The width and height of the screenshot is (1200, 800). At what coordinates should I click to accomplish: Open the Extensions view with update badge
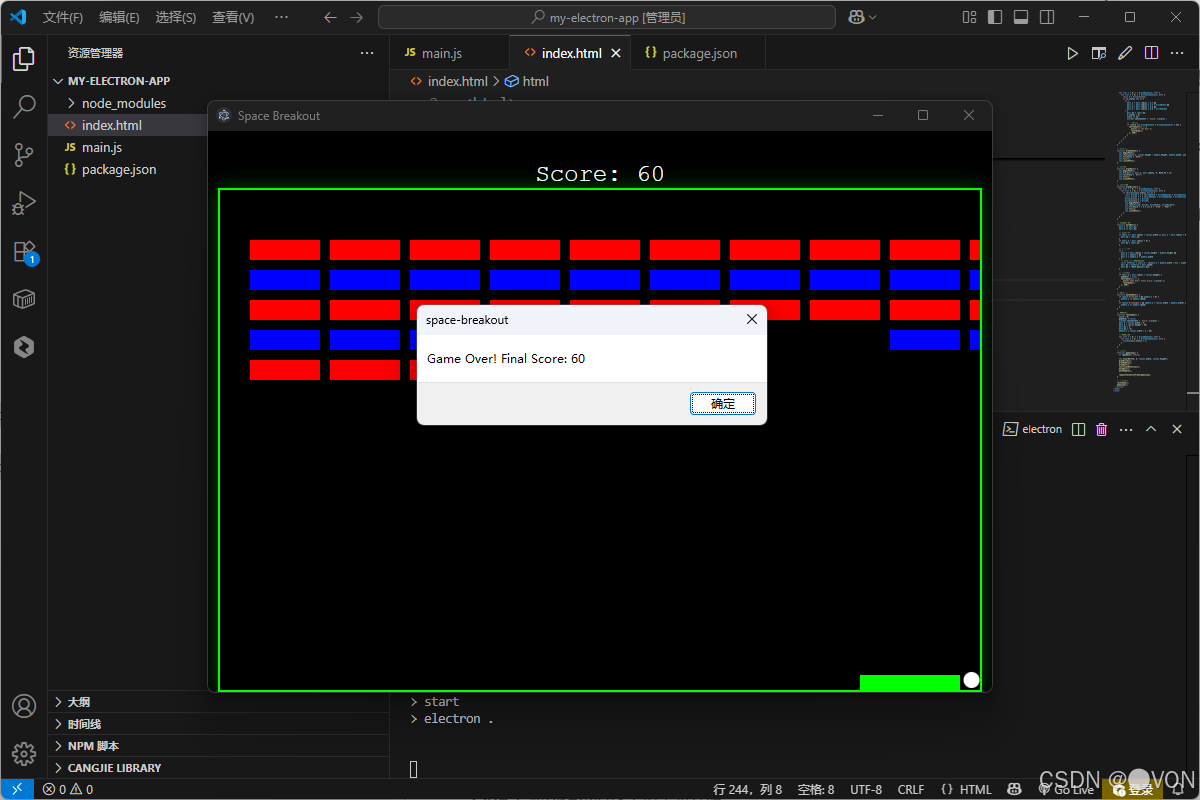[24, 251]
